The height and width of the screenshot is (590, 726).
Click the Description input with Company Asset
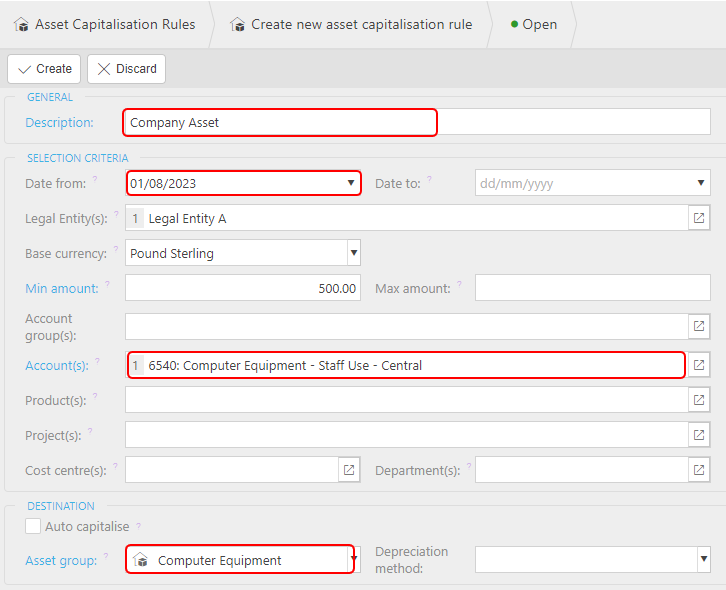[417, 122]
